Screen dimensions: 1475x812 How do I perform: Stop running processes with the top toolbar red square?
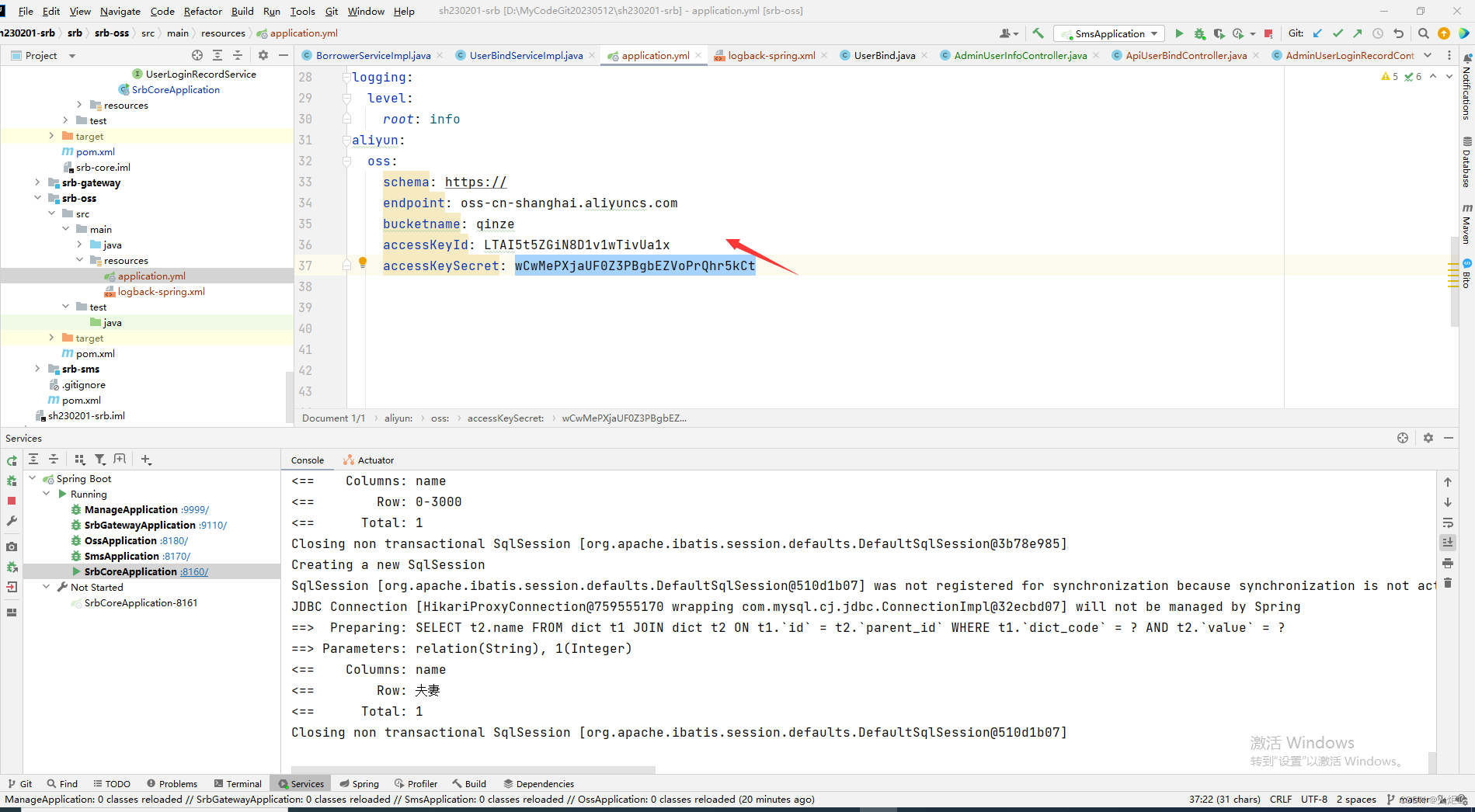click(x=1268, y=33)
